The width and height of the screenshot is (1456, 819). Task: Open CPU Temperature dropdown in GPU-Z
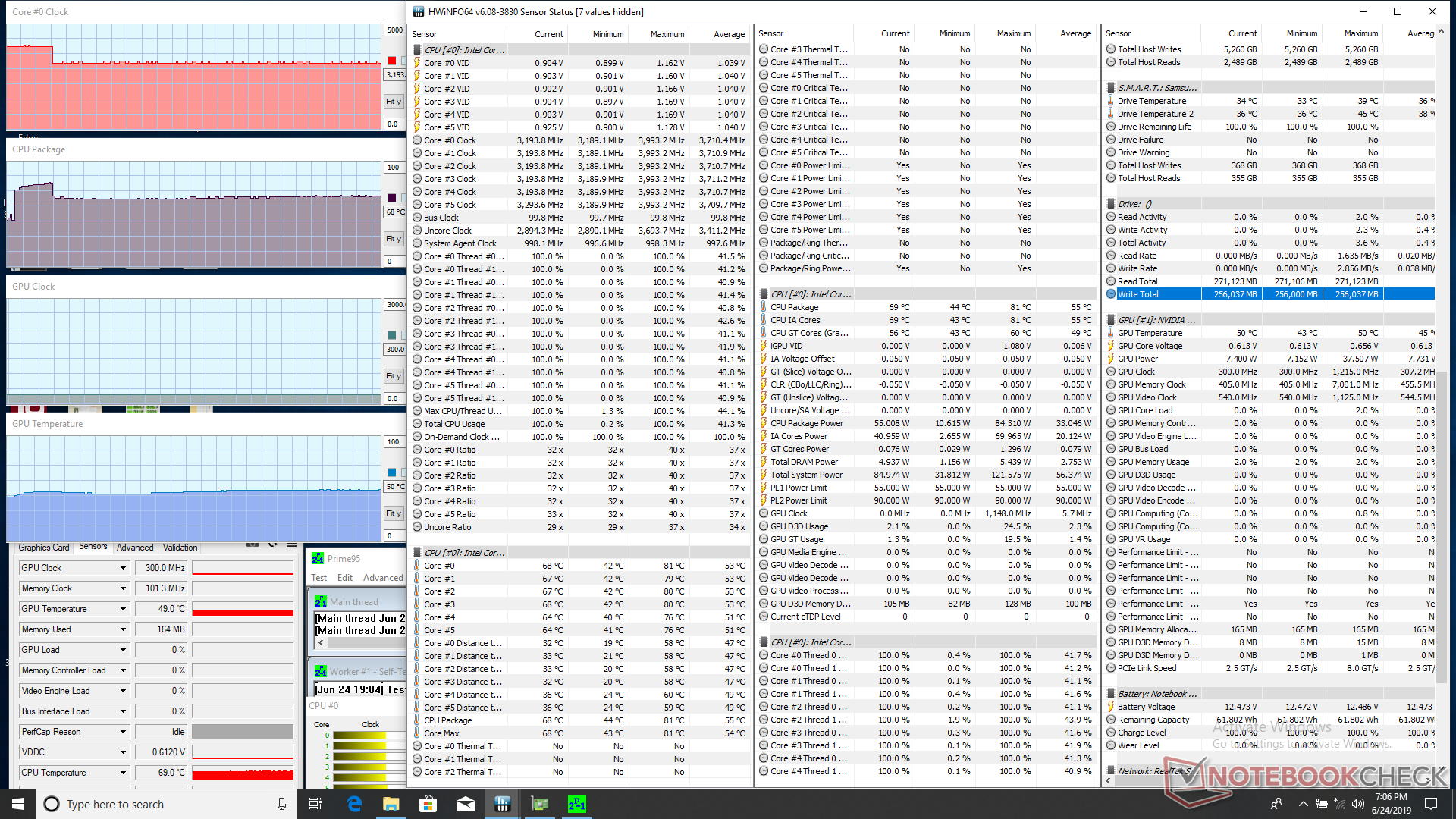pyautogui.click(x=123, y=773)
